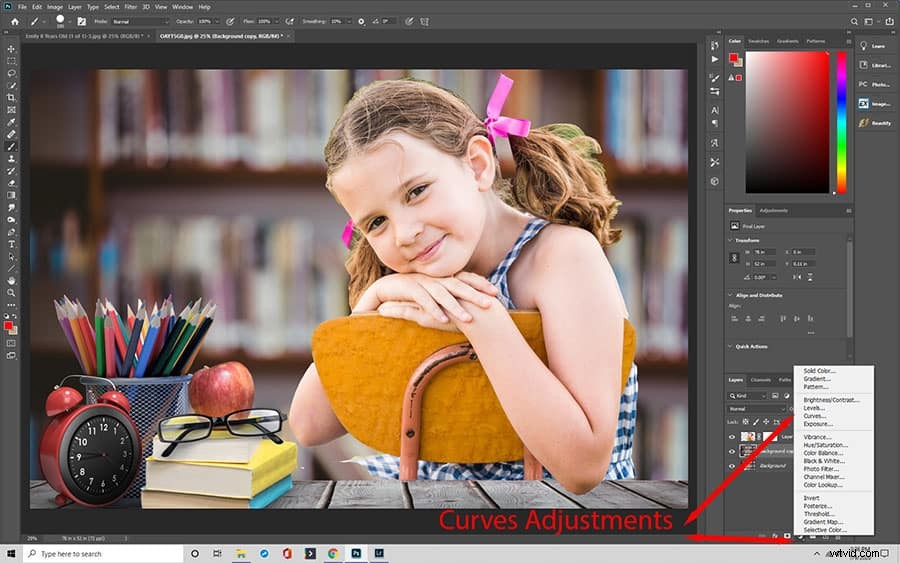
Task: Open layer Kind filter dropdown
Action: [x=747, y=396]
